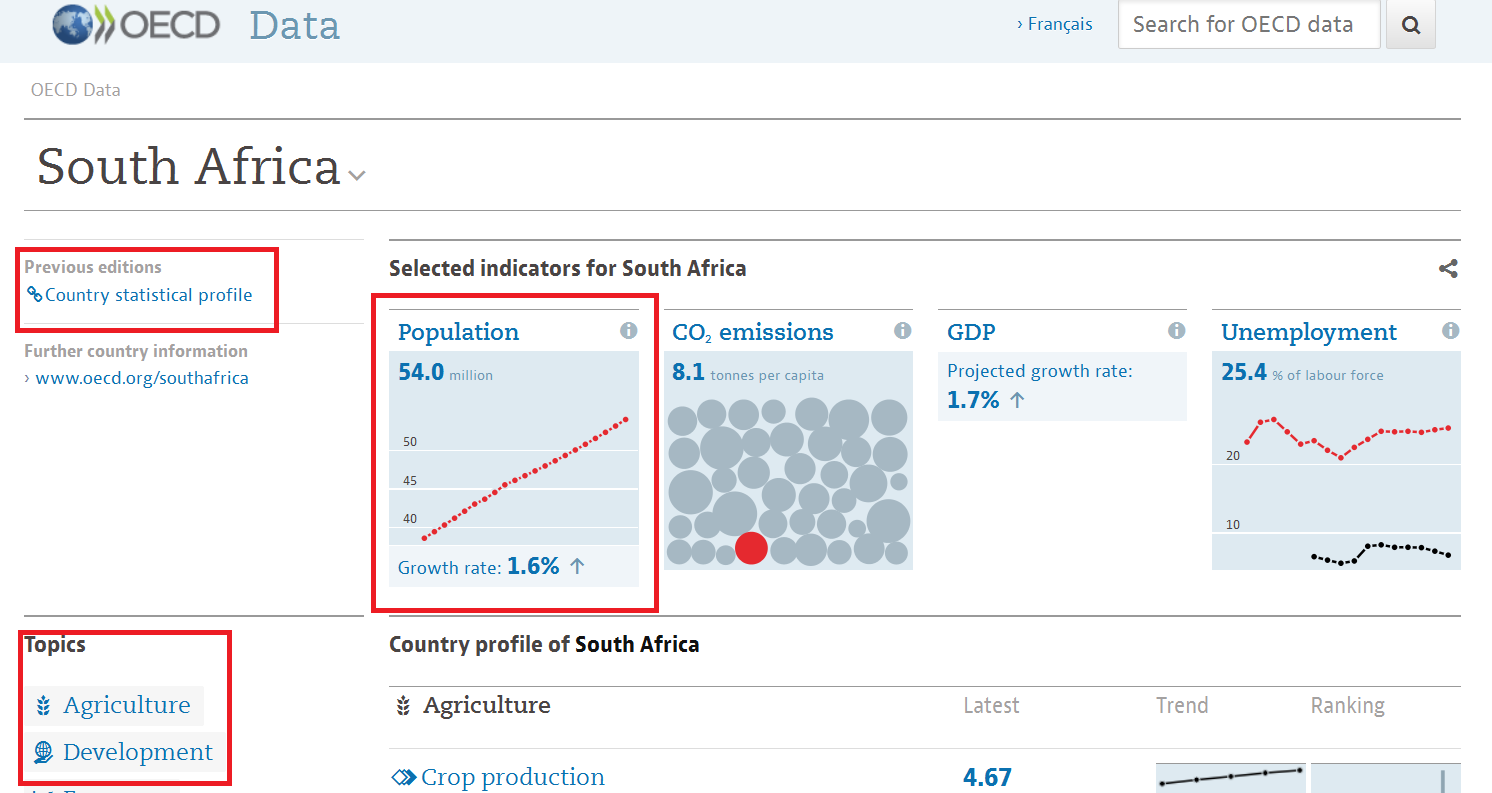Click the wheat icon in Agriculture profile heading
The height and width of the screenshot is (793, 1492).
click(x=403, y=706)
